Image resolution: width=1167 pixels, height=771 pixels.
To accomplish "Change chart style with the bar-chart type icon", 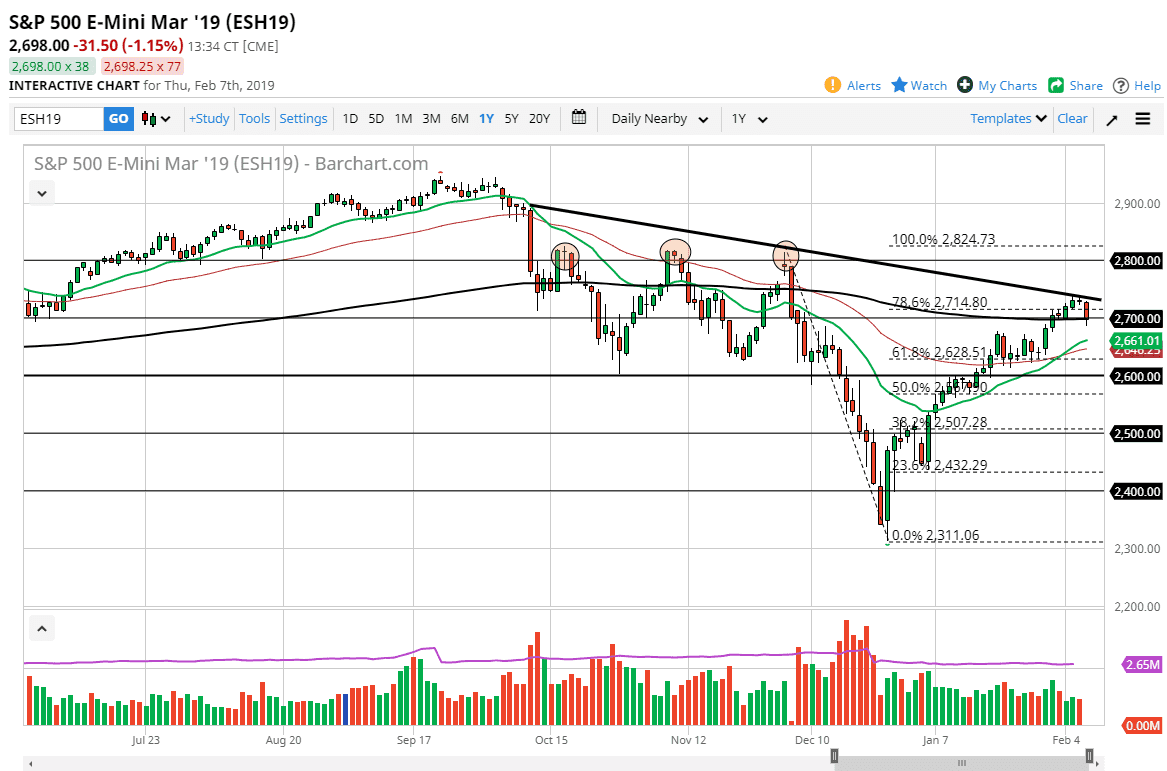I will (152, 118).
